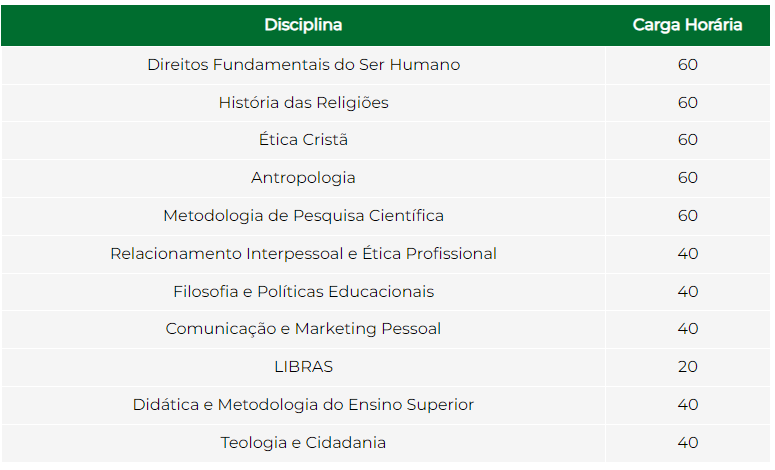The image size is (775, 470).
Task: Click the 60 hours value for Ética Cristã
Action: click(x=688, y=140)
